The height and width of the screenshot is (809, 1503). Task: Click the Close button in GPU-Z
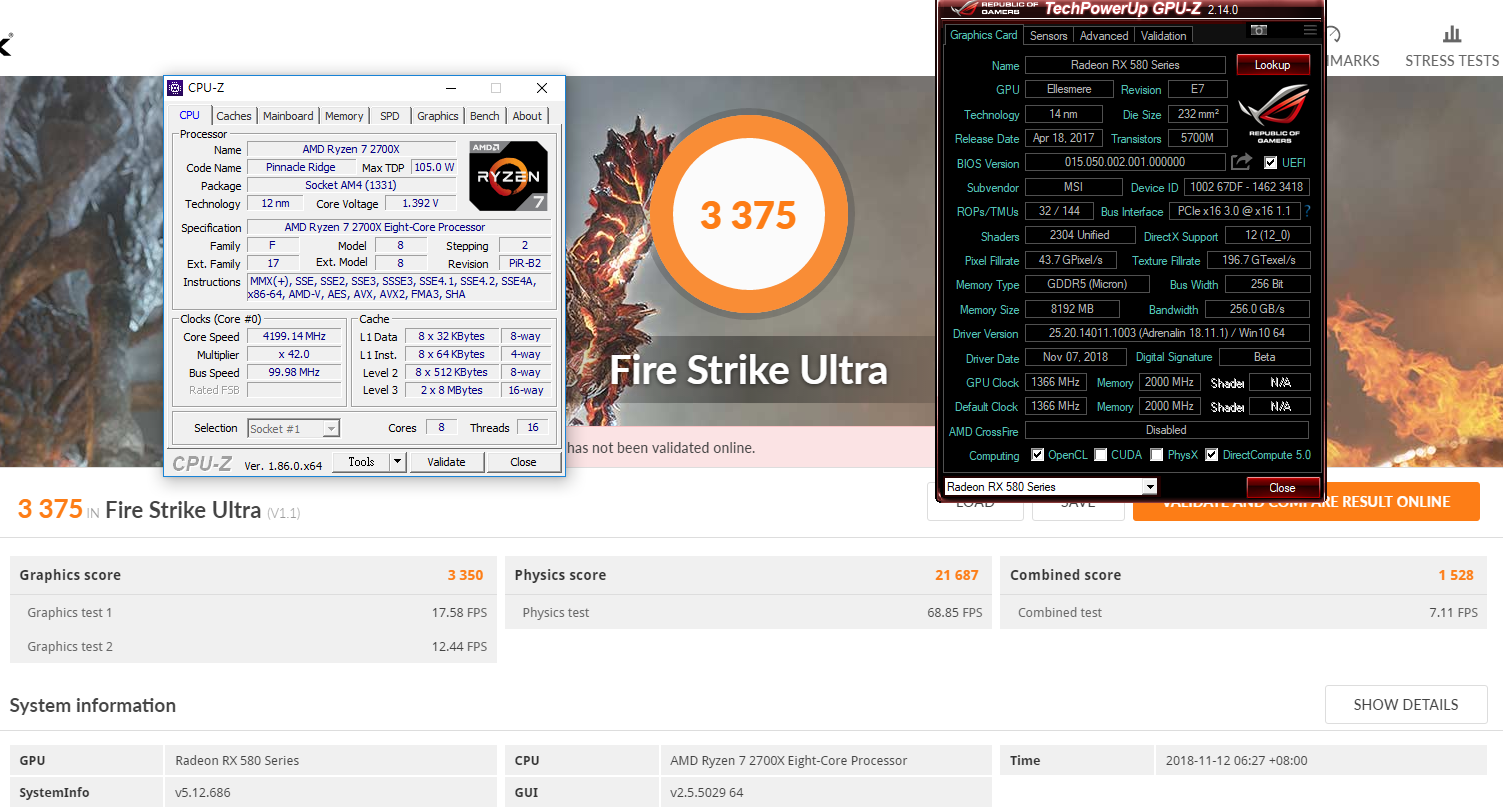pos(1282,488)
